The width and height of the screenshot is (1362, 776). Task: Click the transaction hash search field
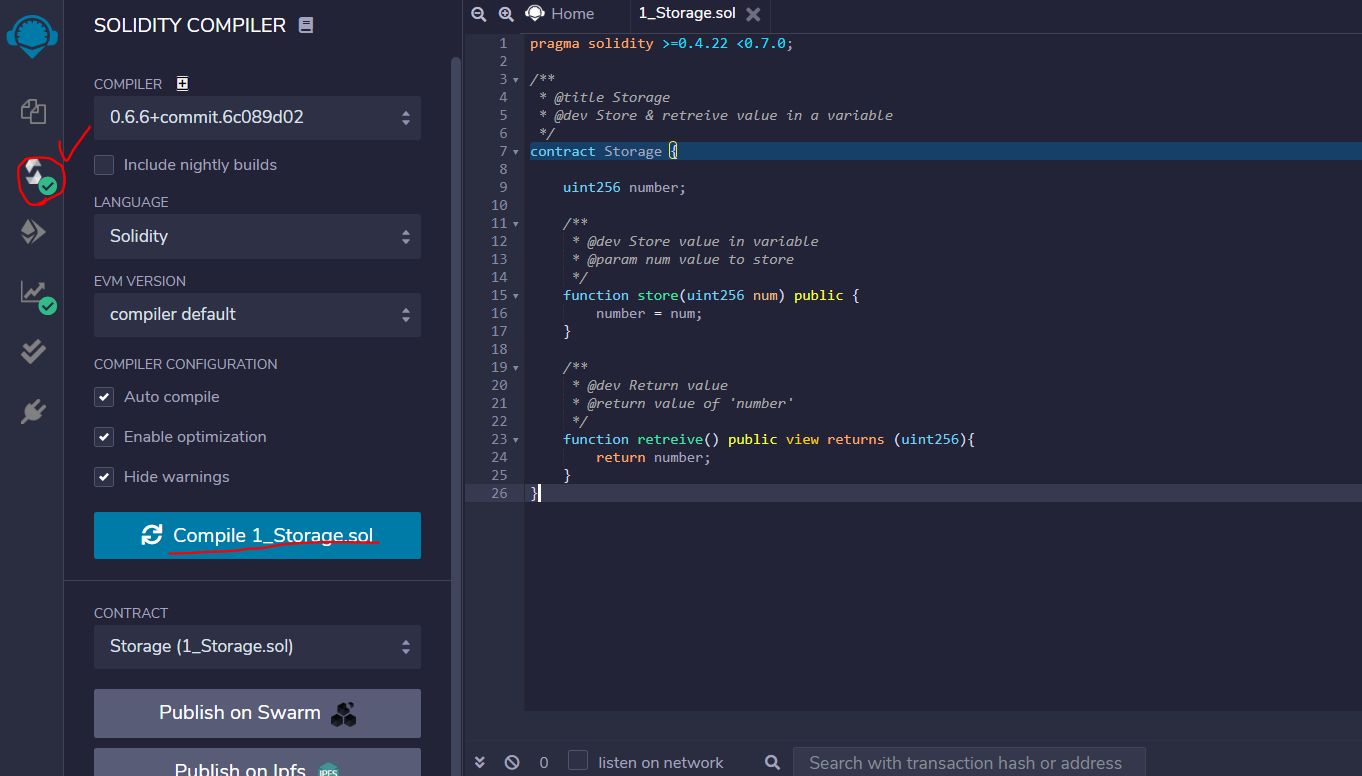click(x=969, y=763)
